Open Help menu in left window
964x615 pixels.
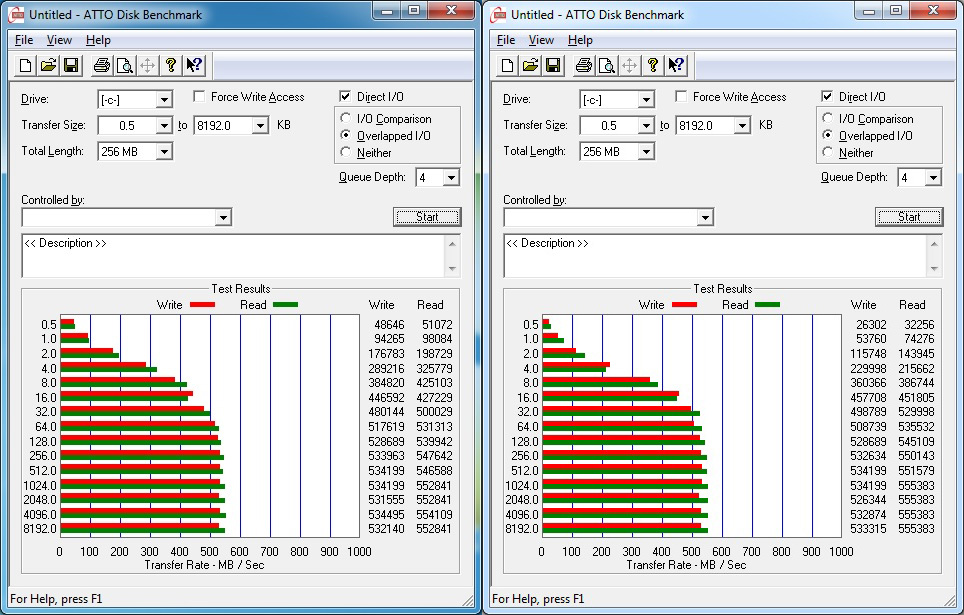click(98, 40)
